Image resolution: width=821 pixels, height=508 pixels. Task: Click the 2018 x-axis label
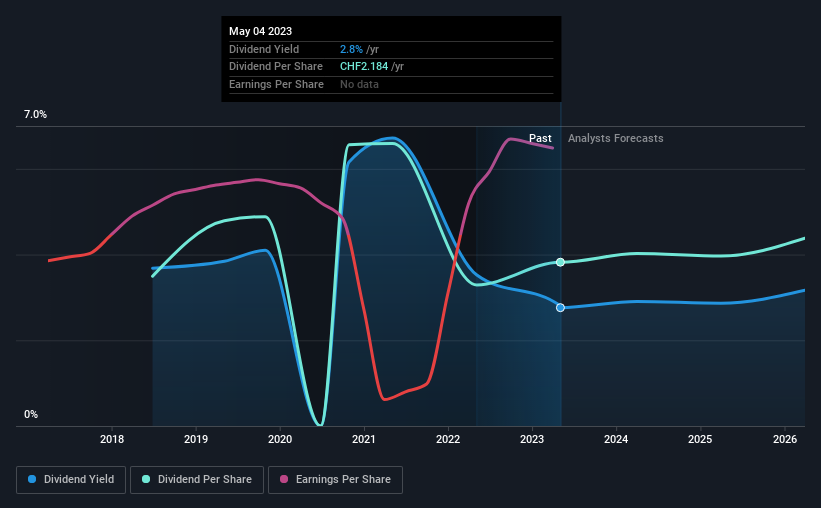point(112,439)
